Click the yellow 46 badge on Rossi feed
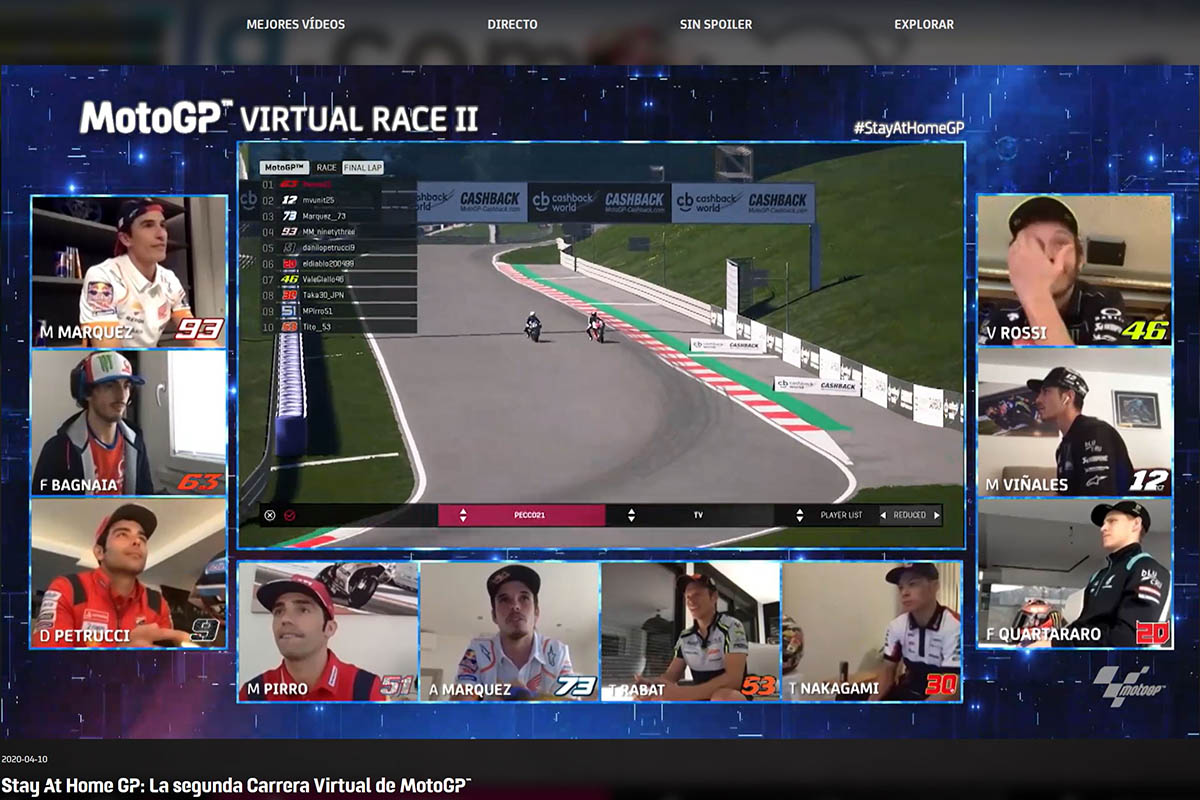This screenshot has height=800, width=1200. click(x=1145, y=330)
